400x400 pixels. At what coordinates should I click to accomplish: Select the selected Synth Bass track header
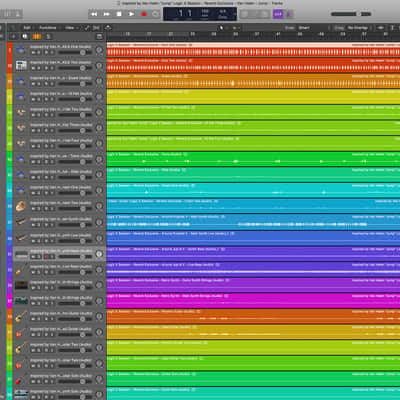59,254
